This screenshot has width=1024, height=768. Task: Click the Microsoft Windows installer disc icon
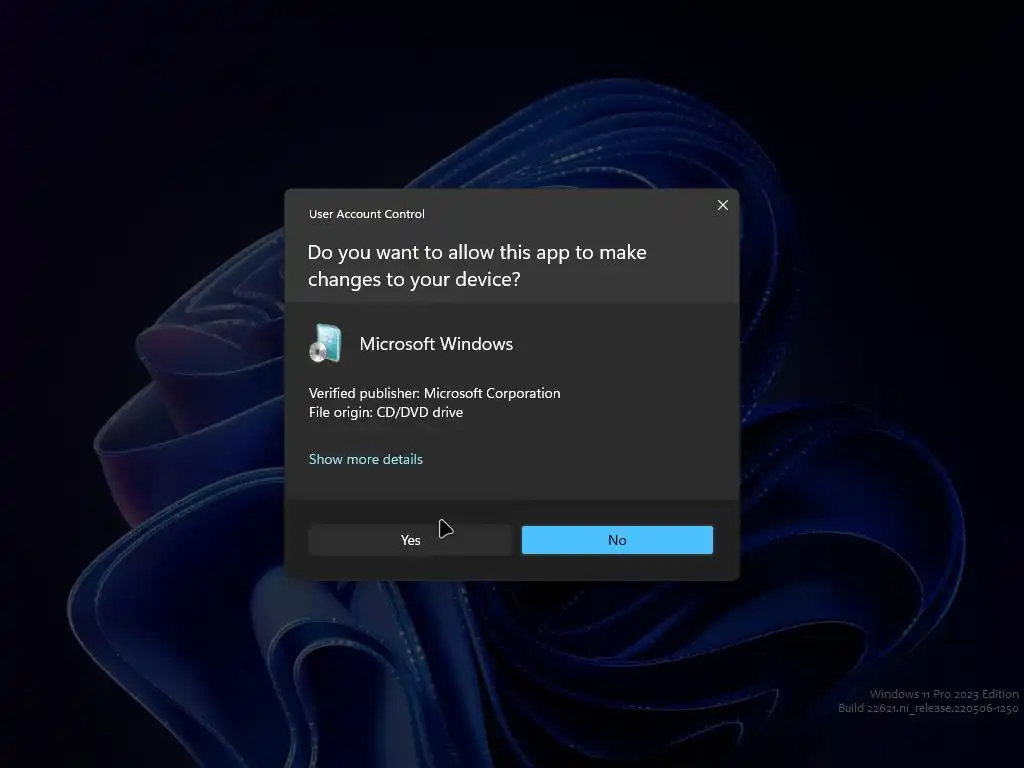(x=326, y=343)
